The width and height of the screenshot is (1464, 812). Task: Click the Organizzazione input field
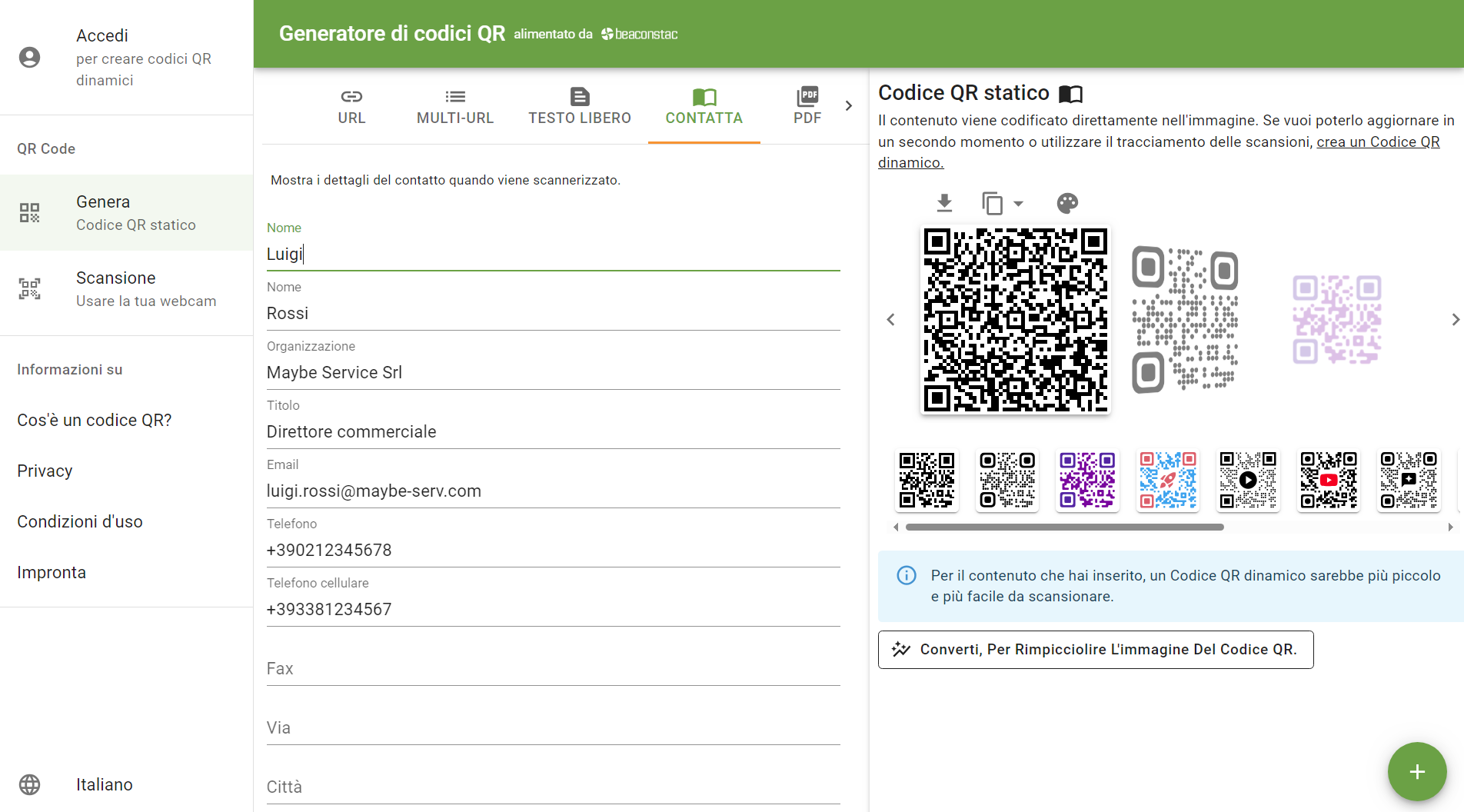click(x=553, y=372)
